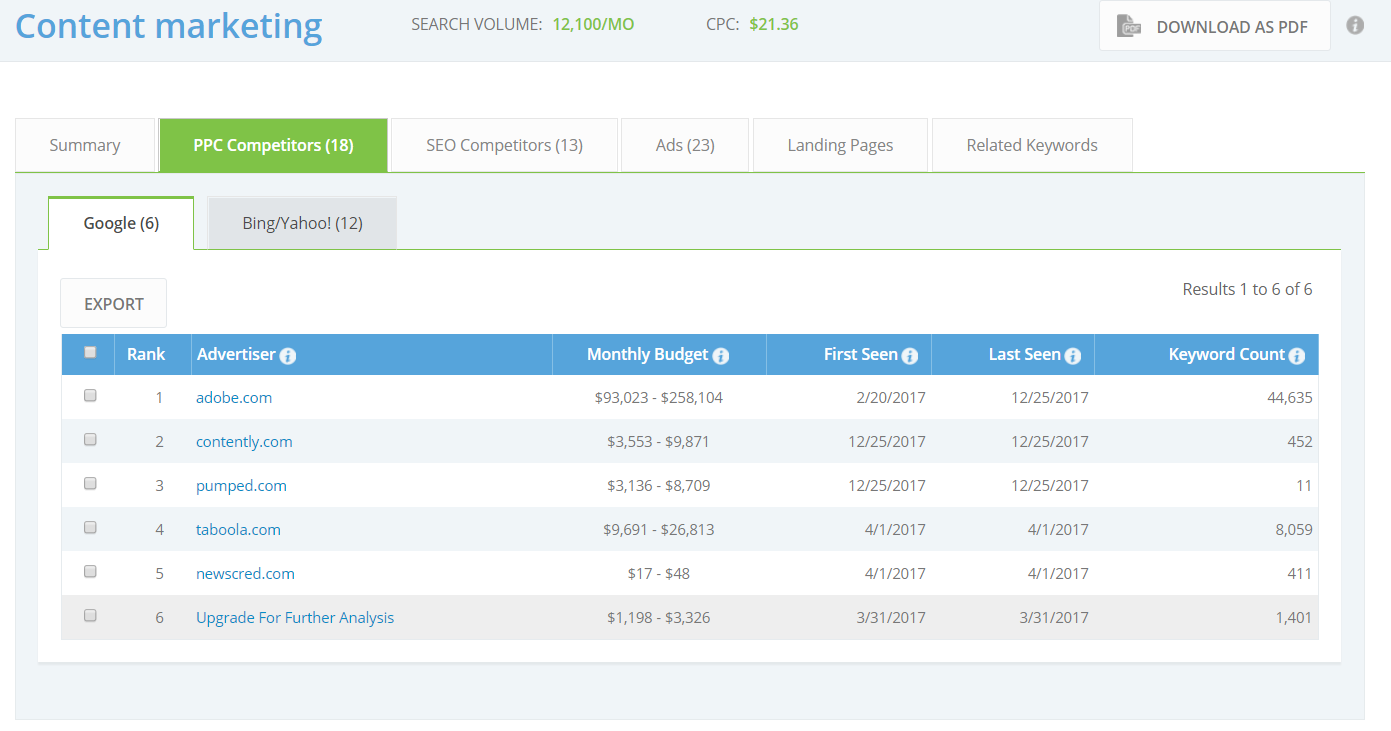This screenshot has height=731, width=1391.
Task: Click the top-right gray info icon
Action: click(x=1355, y=26)
